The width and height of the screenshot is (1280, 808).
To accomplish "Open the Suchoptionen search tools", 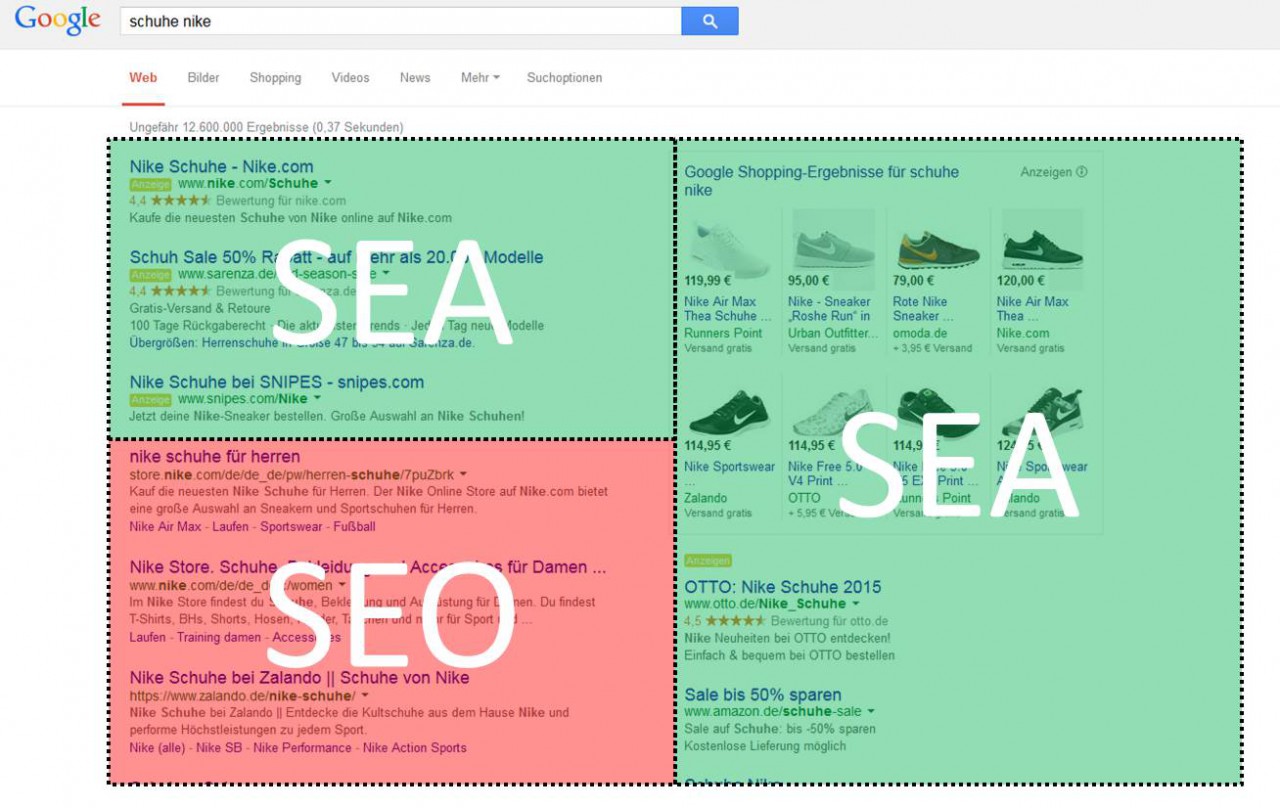I will pos(564,78).
